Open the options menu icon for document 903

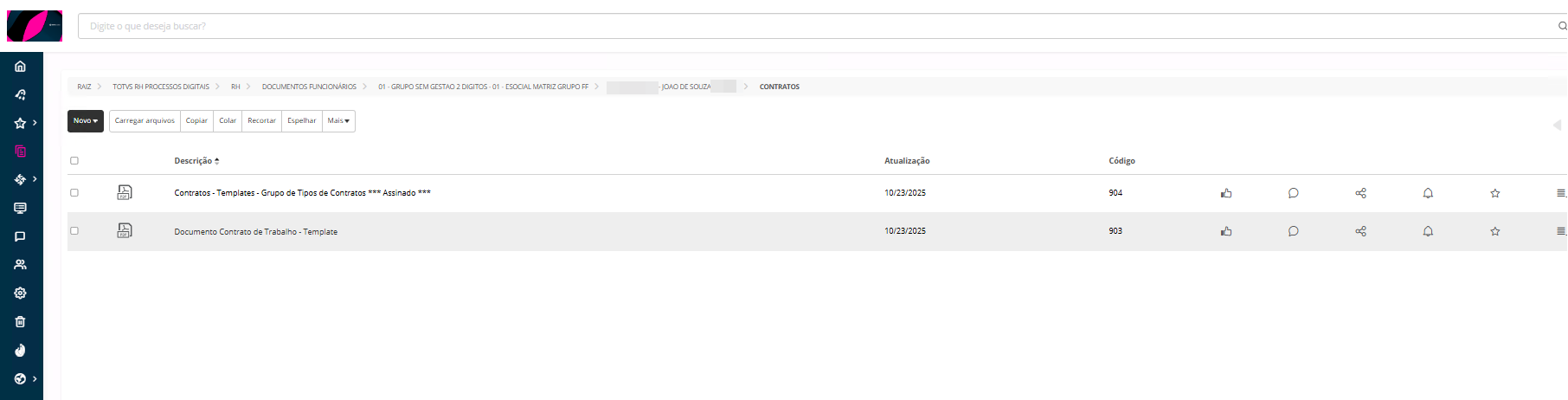1561,231
